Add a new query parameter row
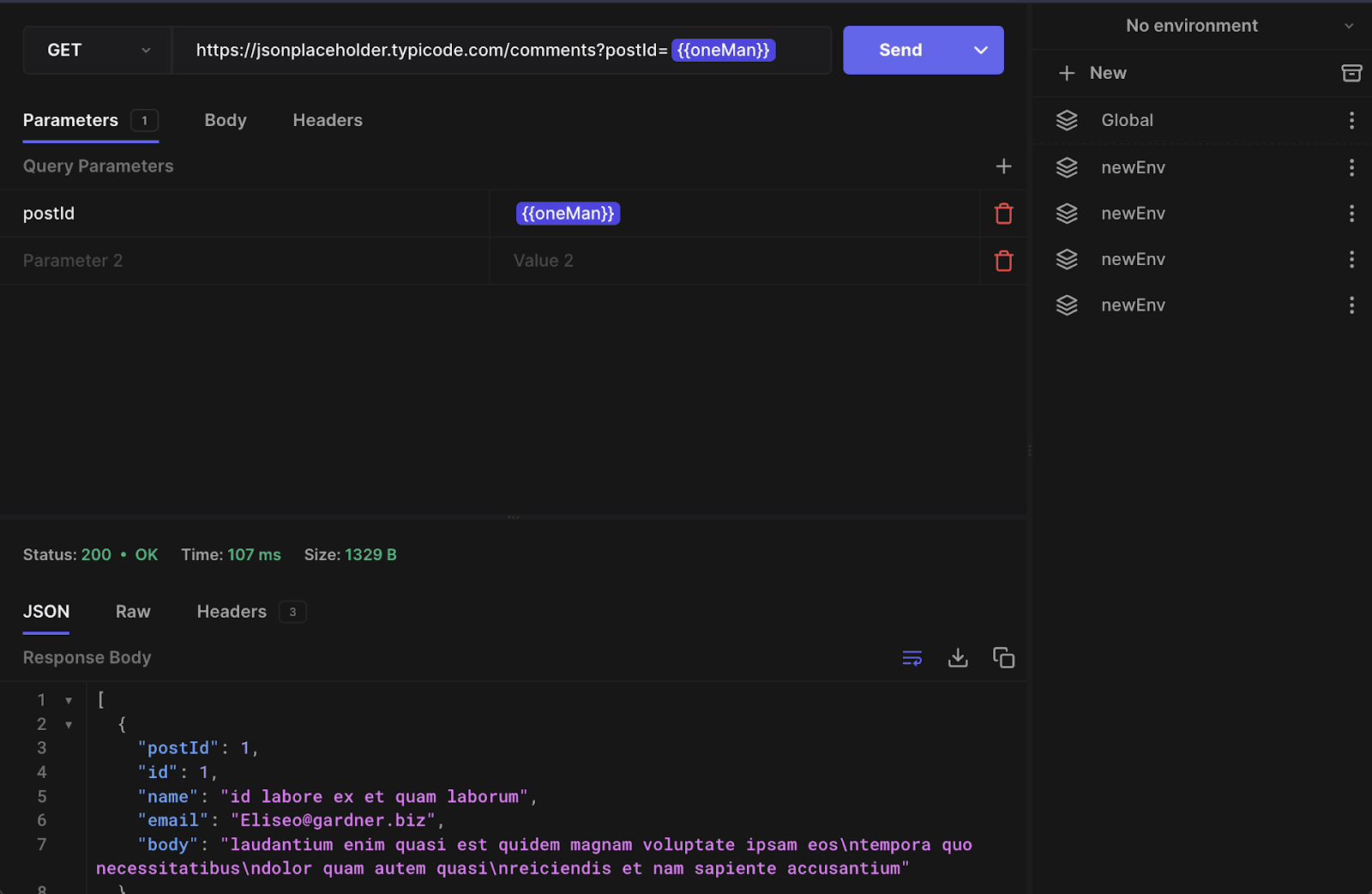 point(1003,166)
